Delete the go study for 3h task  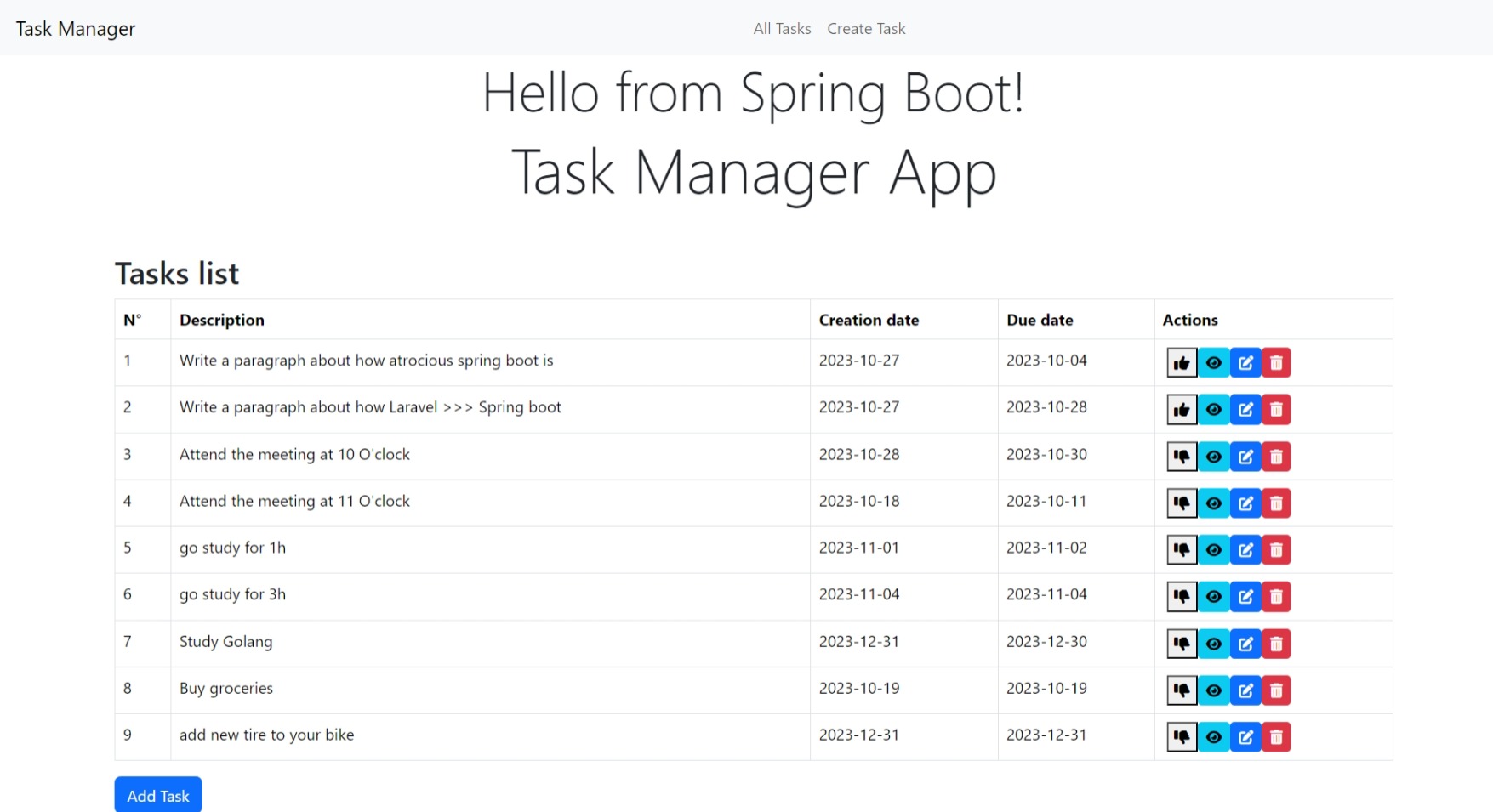point(1276,597)
